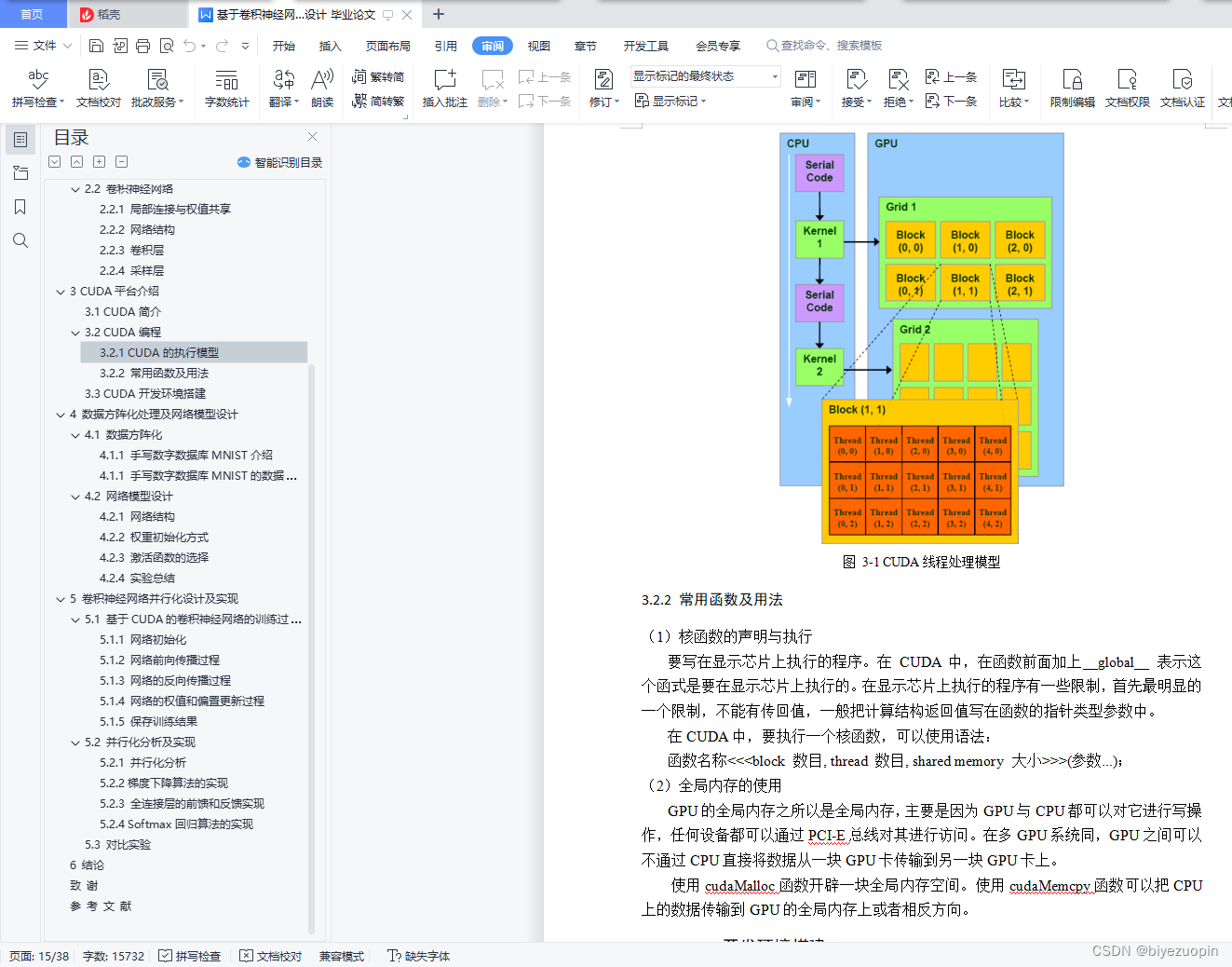Open bookmark panel in left sidebar
Viewport: 1232px width, 967px height.
(x=20, y=207)
